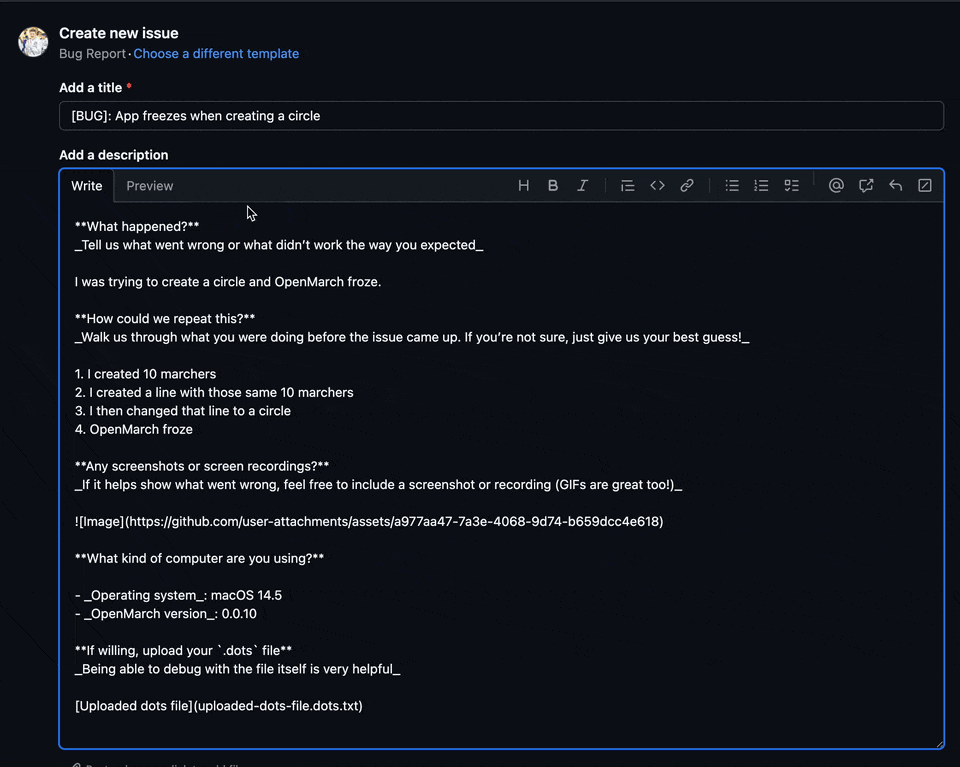Choose a different template link
Screen dimensions: 960x767
point(216,54)
